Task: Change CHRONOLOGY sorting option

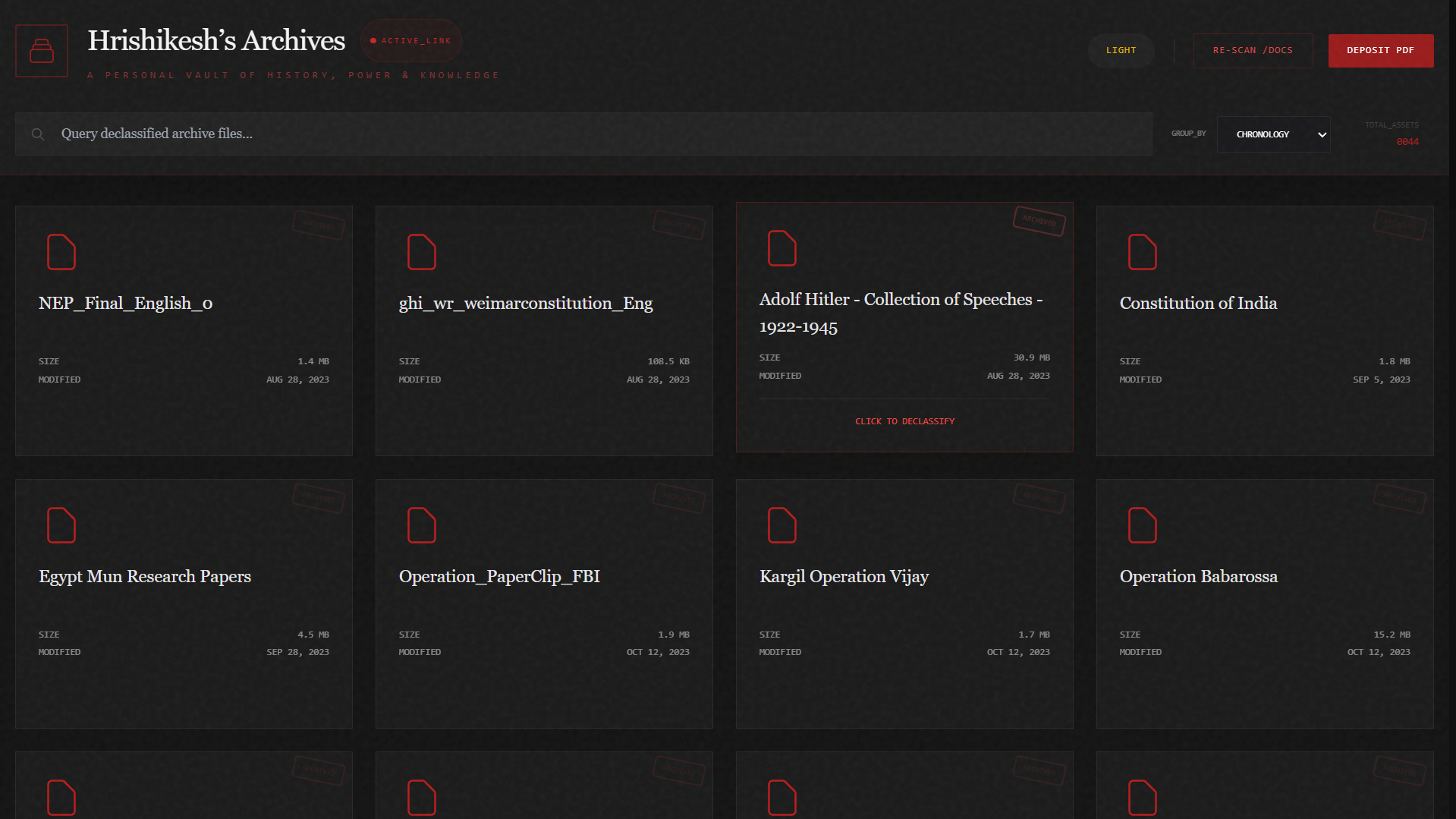Action: 1273,134
